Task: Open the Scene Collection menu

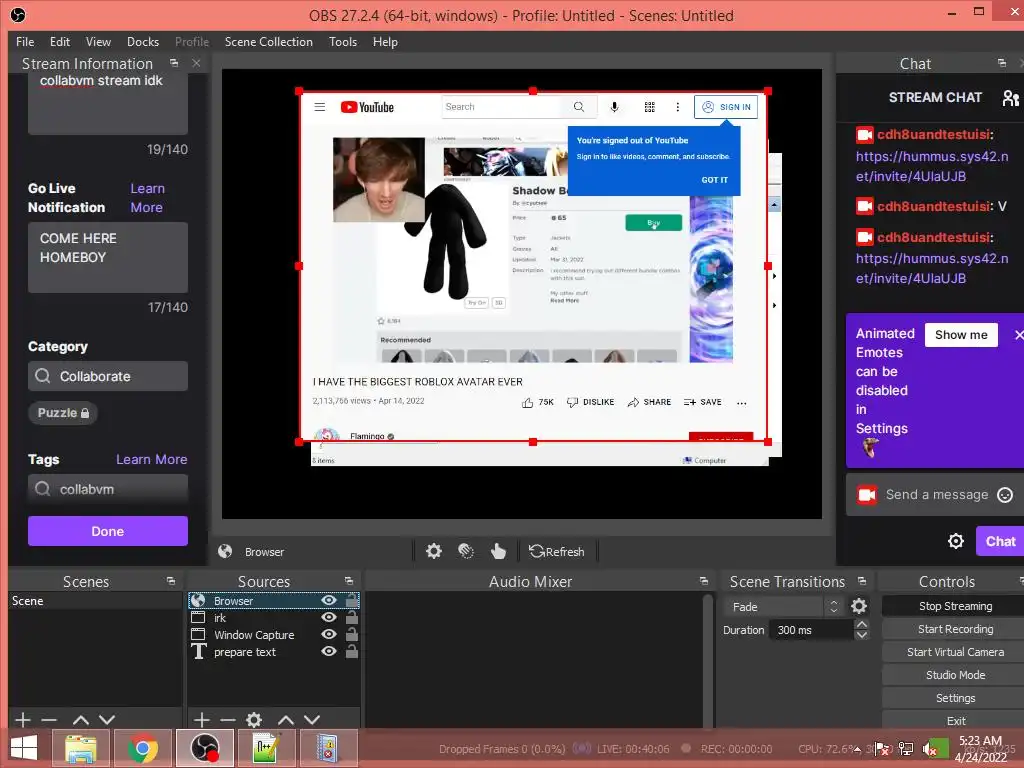Action: point(268,42)
